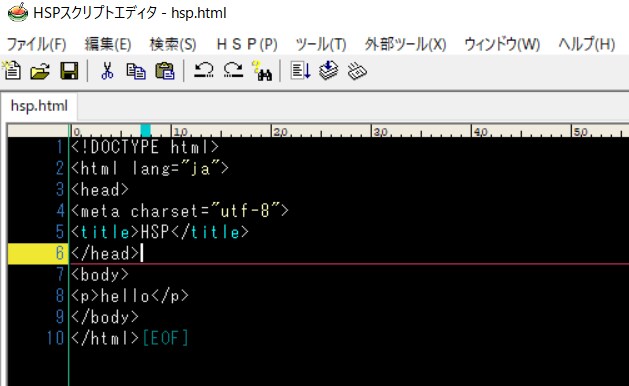Click the </html> closing tag line
629x386 pixels.
click(105, 338)
